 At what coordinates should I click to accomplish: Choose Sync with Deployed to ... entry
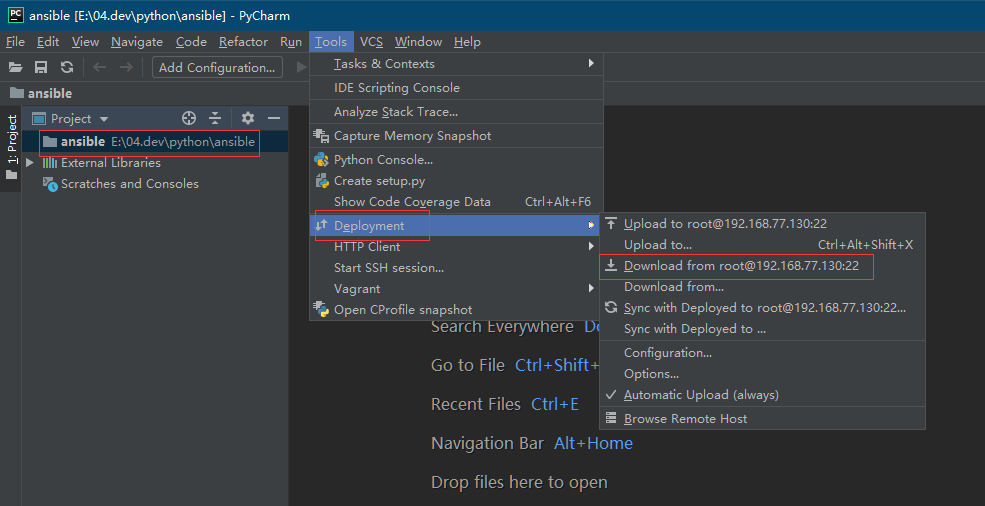pos(763,329)
